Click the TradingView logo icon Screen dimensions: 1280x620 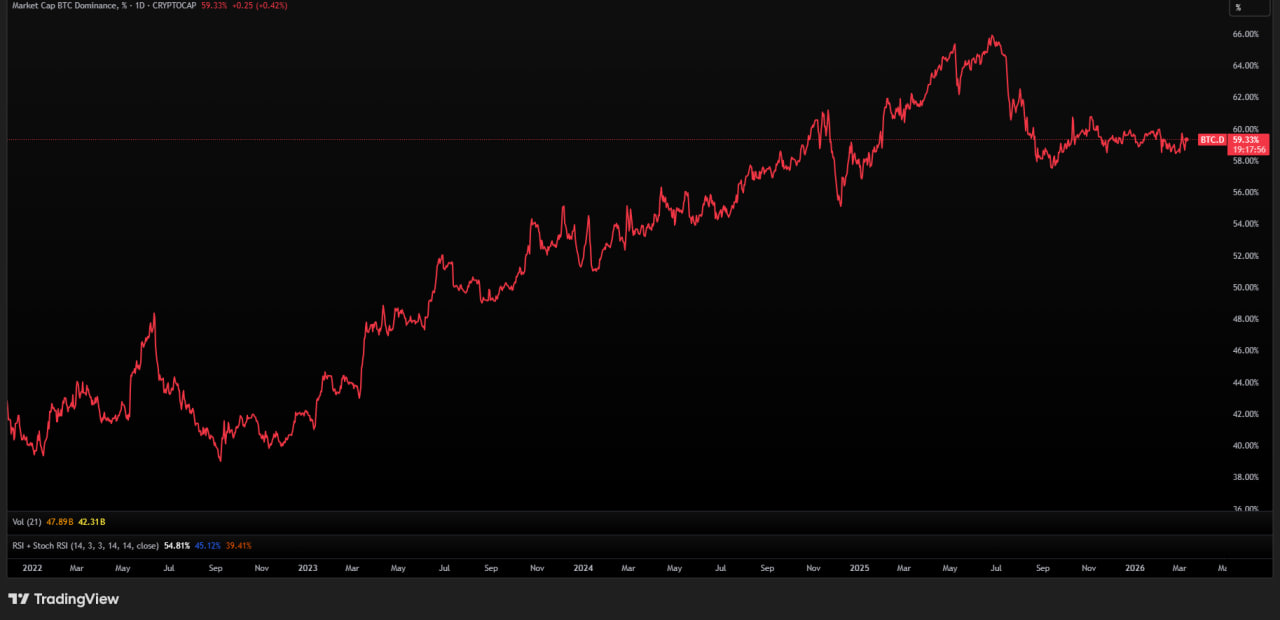tap(19, 599)
